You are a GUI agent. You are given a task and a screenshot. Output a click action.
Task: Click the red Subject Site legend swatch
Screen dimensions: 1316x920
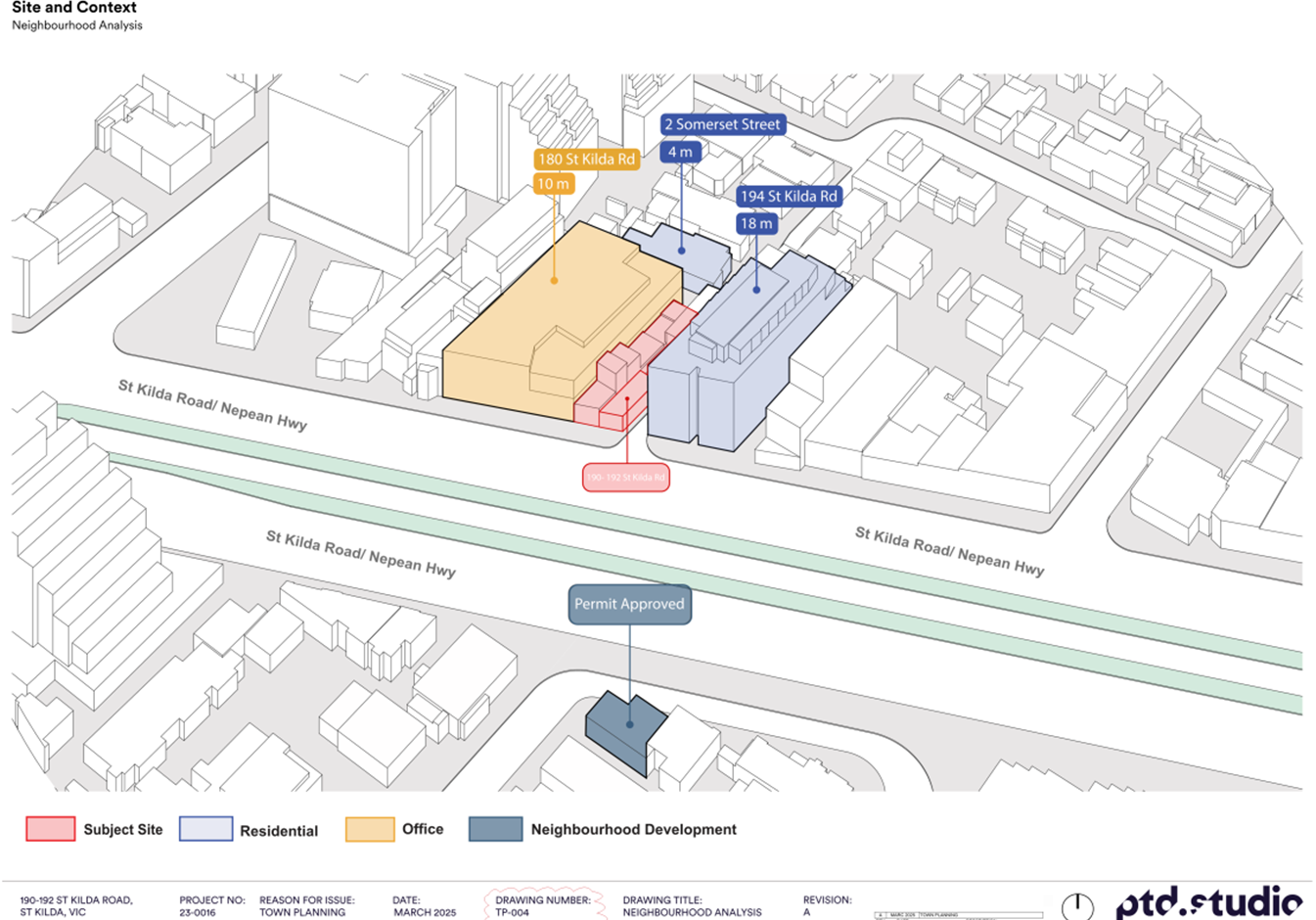click(50, 829)
